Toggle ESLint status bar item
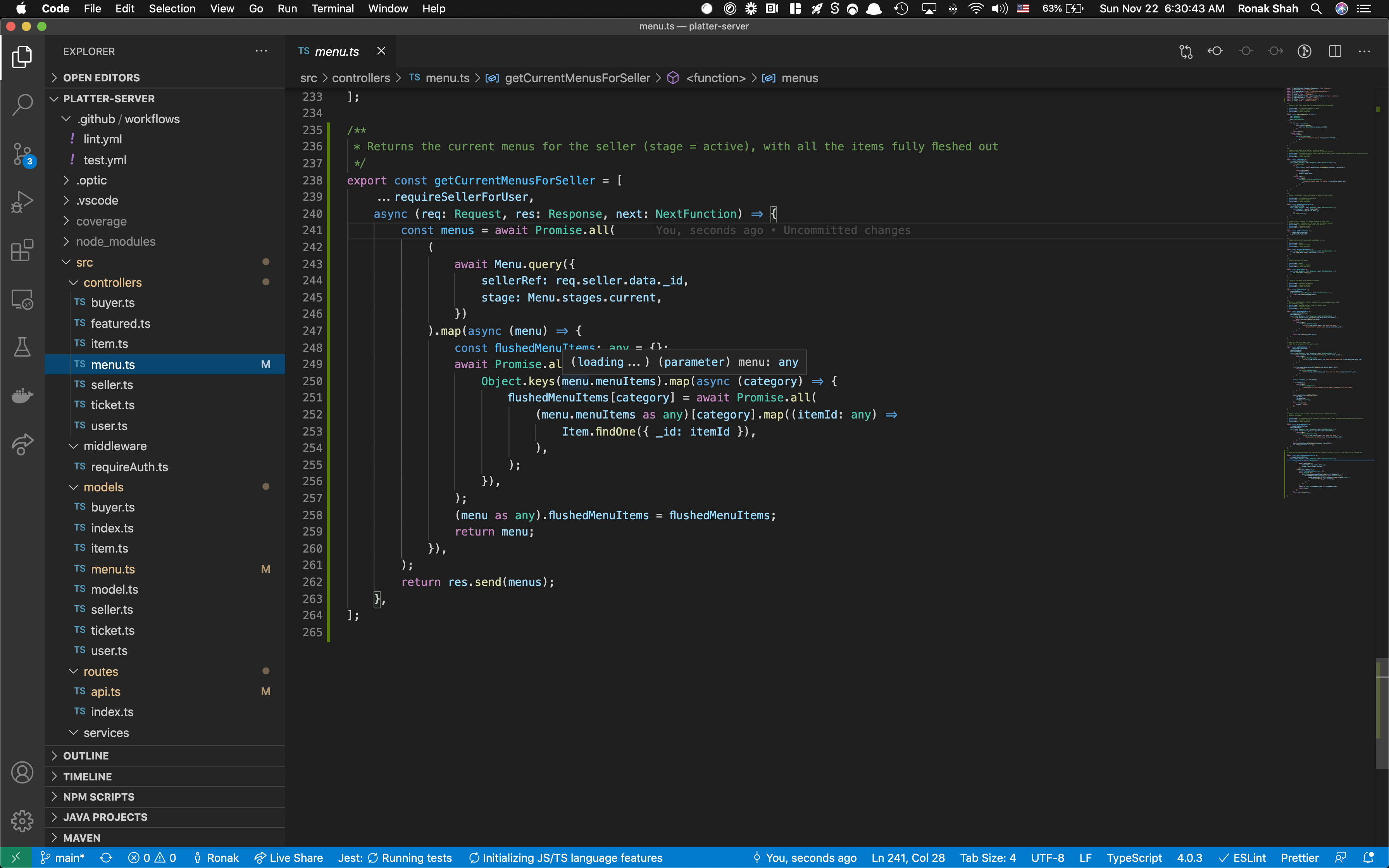The height and width of the screenshot is (868, 1389). tap(1242, 858)
